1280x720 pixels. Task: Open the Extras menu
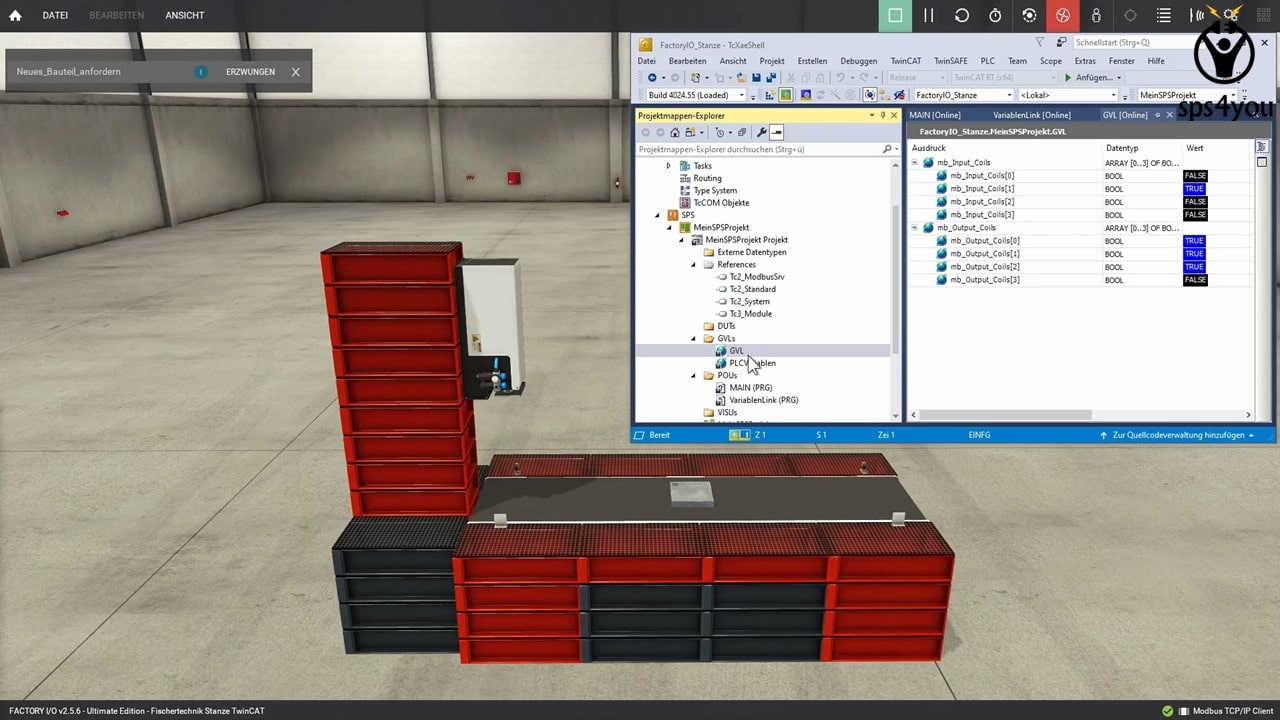tap(1085, 61)
